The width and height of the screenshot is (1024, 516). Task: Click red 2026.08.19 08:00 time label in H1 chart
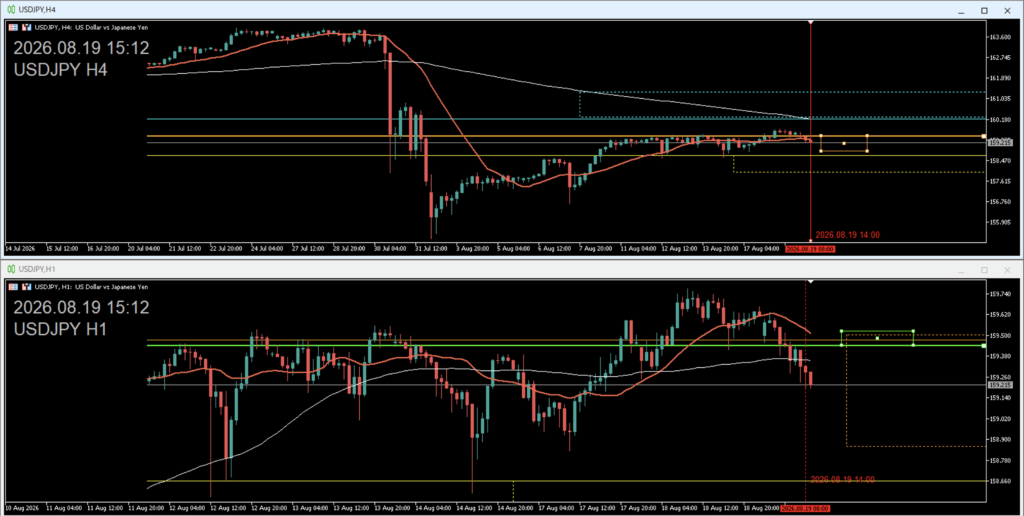[805, 508]
